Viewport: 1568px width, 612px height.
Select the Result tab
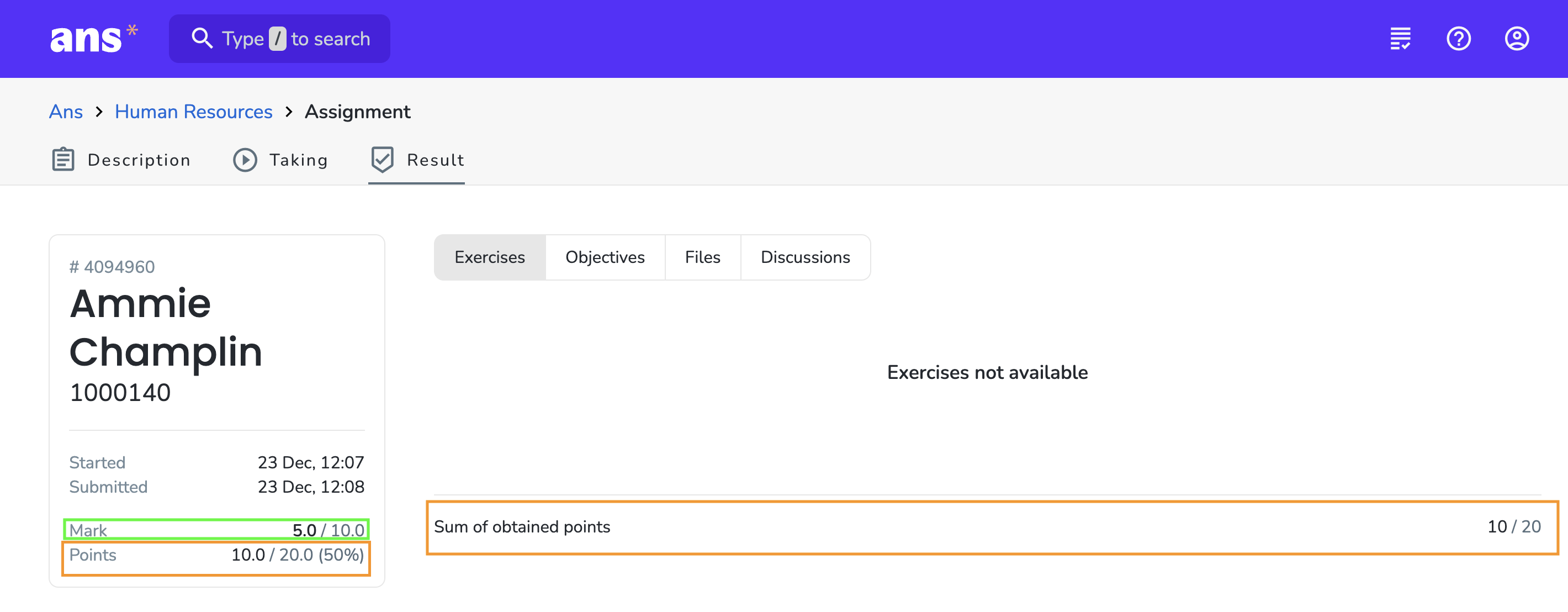pyautogui.click(x=417, y=160)
